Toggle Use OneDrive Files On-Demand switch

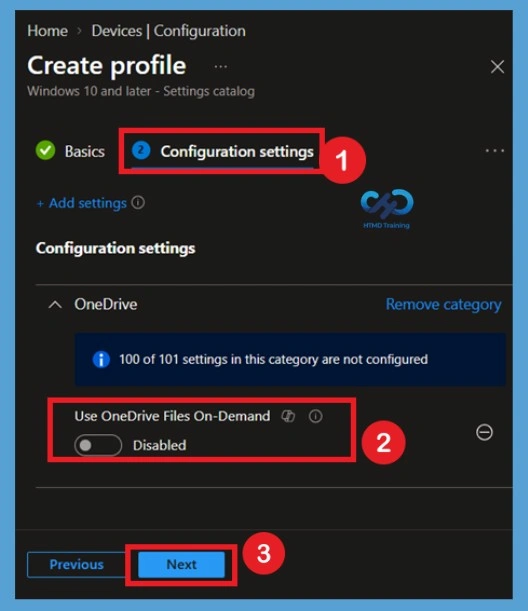pyautogui.click(x=98, y=445)
